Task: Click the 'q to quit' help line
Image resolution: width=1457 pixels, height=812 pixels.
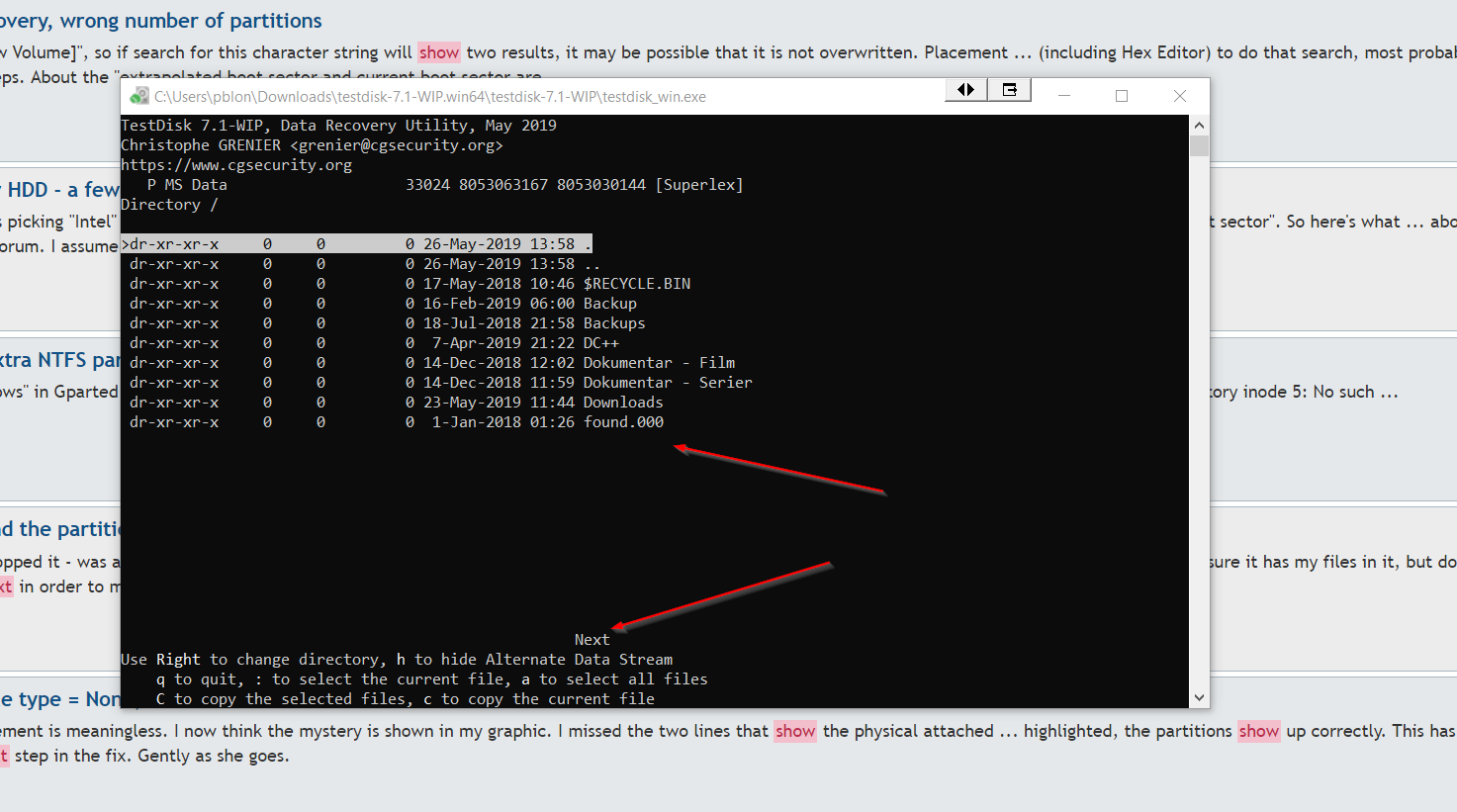Action: pyautogui.click(x=431, y=679)
